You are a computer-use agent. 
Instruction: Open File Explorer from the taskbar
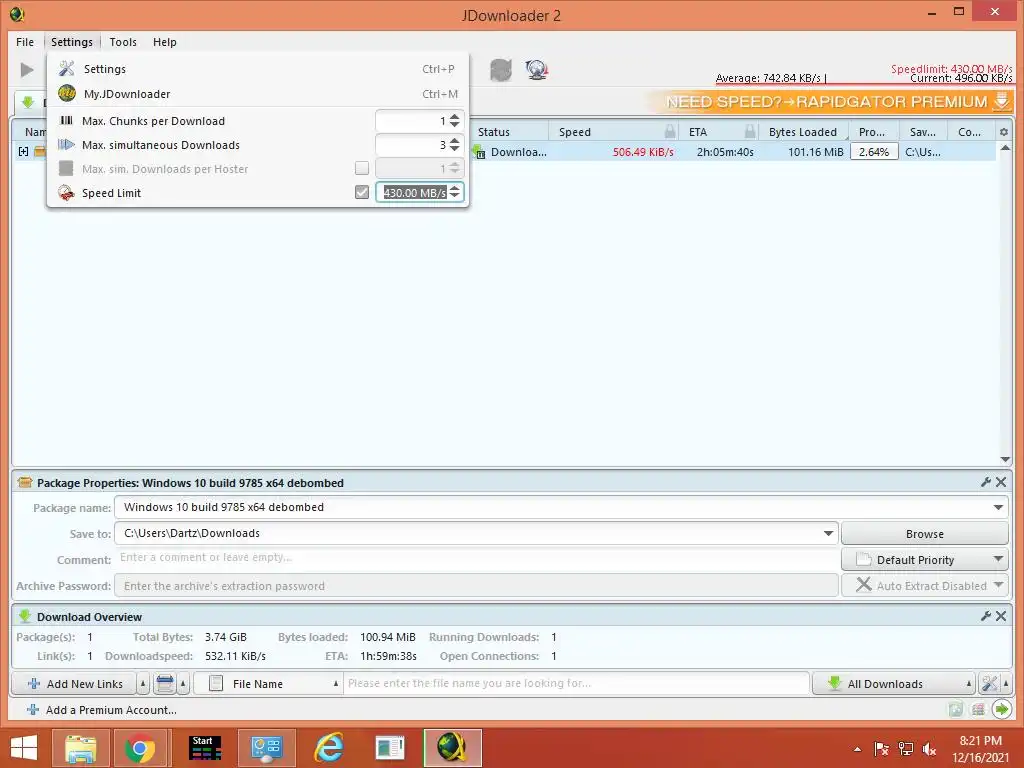pos(80,748)
